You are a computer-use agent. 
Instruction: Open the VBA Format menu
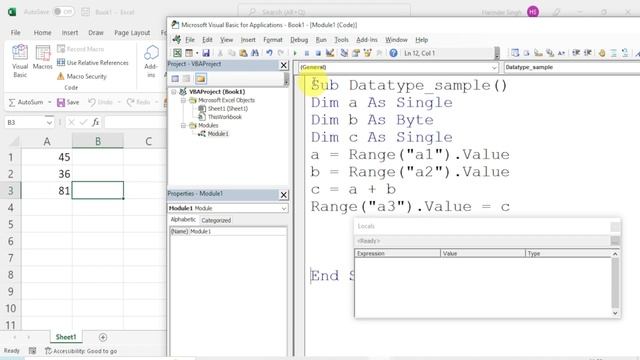(273, 40)
